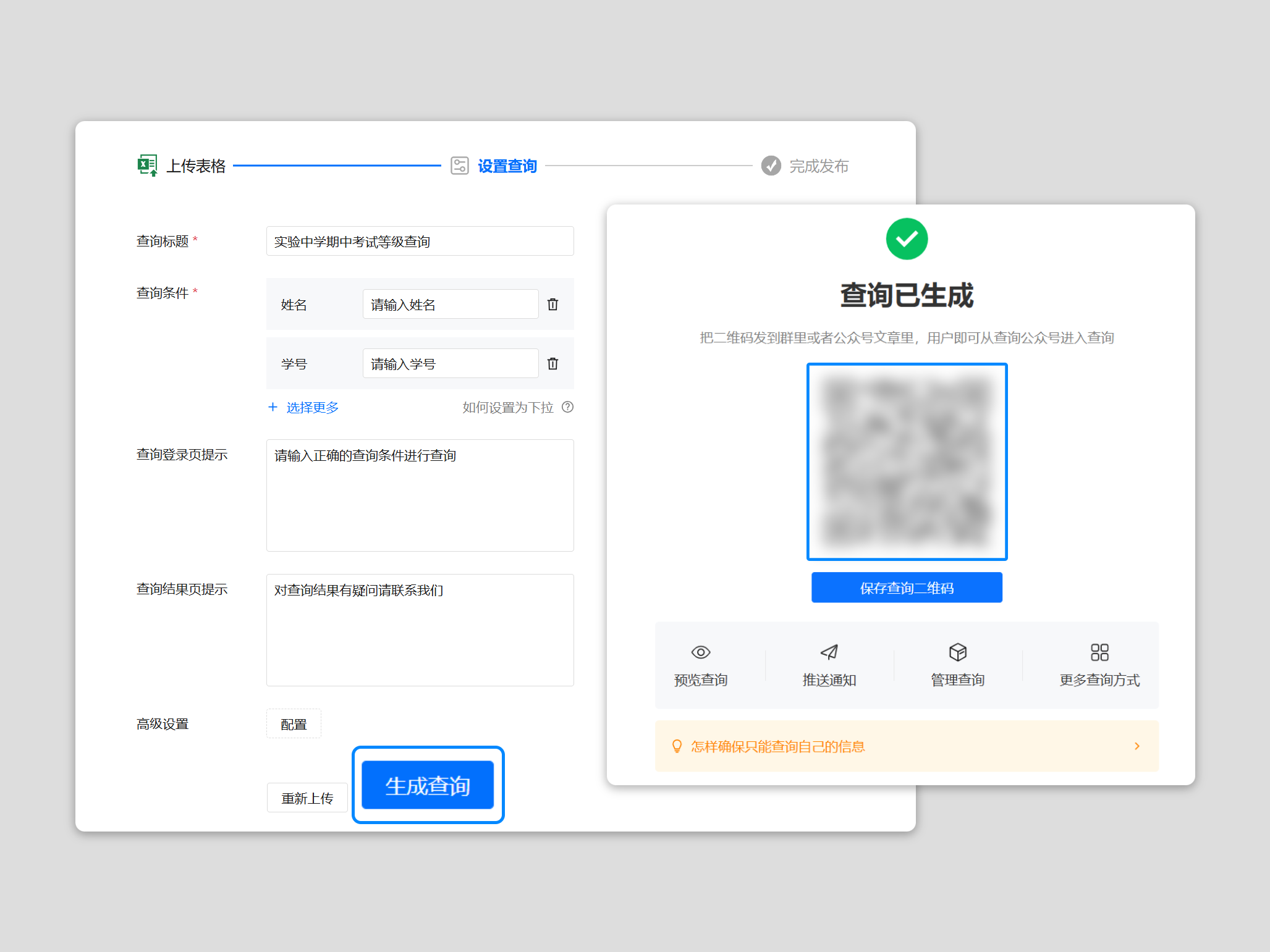Open 怎样确保只能查询自己的信息 tip
This screenshot has width=1270, height=952.
778,747
